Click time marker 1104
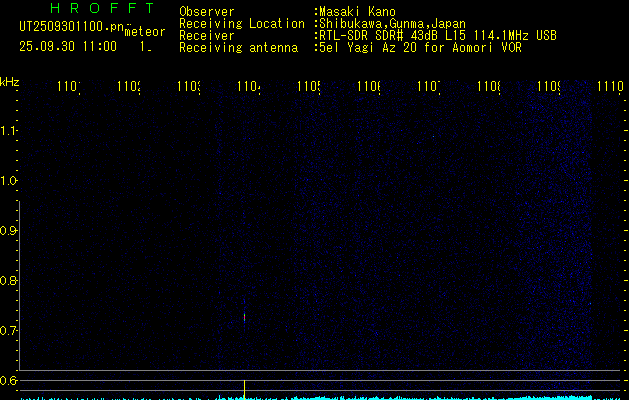The width and height of the screenshot is (629, 400). [x=249, y=86]
